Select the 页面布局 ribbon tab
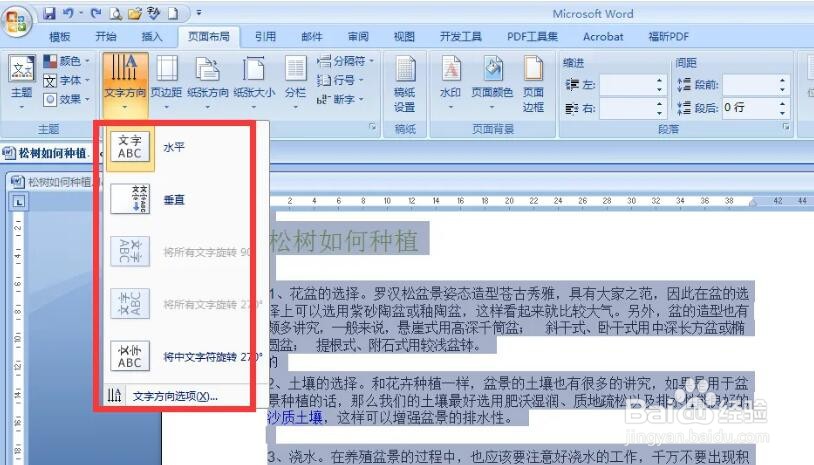Screen dimensions: 814x465 point(209,36)
